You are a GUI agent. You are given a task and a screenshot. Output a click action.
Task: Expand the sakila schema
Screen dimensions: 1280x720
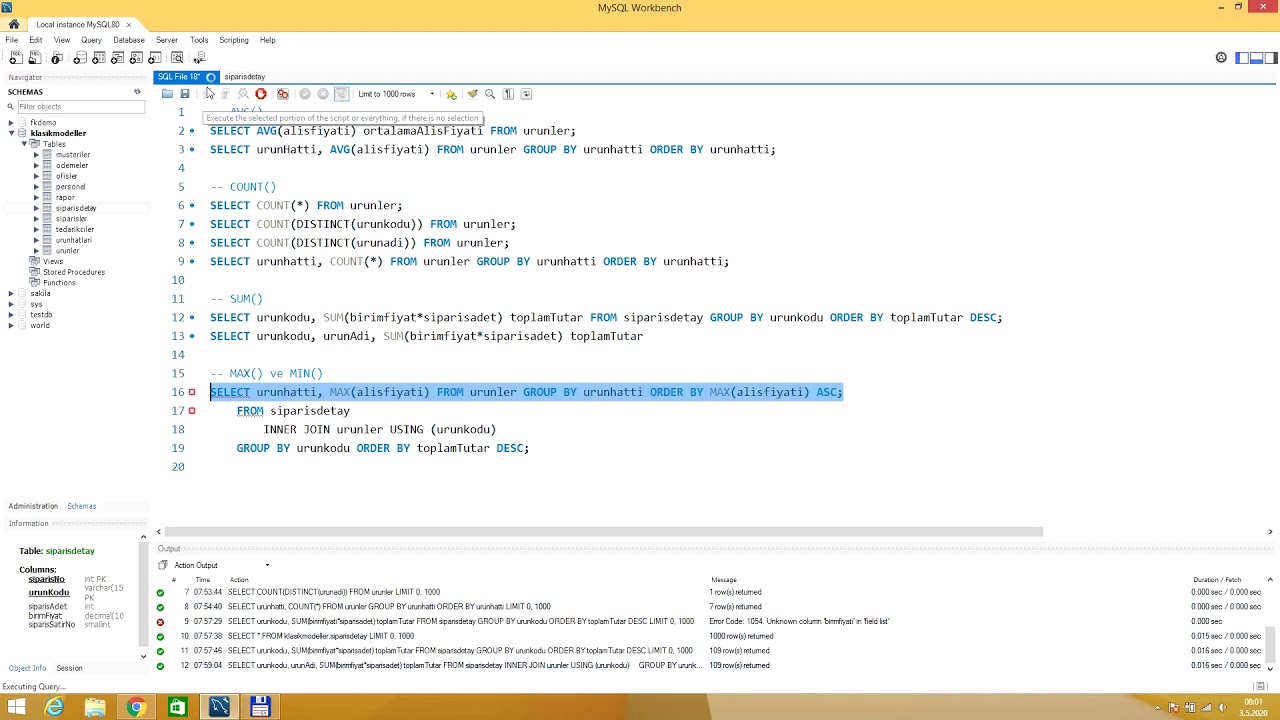pyautogui.click(x=11, y=294)
